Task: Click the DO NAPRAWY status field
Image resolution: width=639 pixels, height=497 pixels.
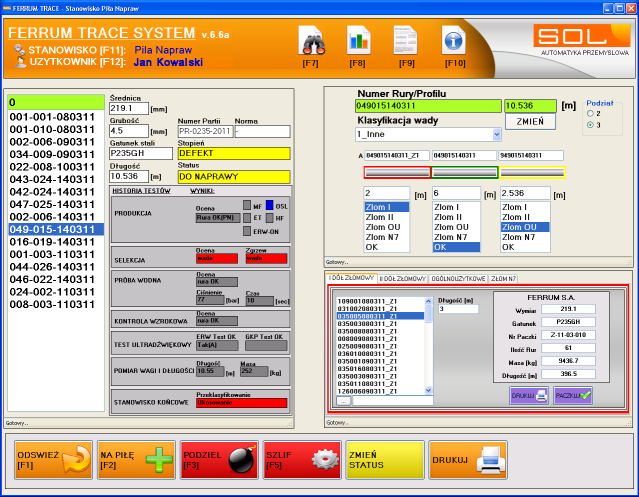Action: [x=234, y=177]
